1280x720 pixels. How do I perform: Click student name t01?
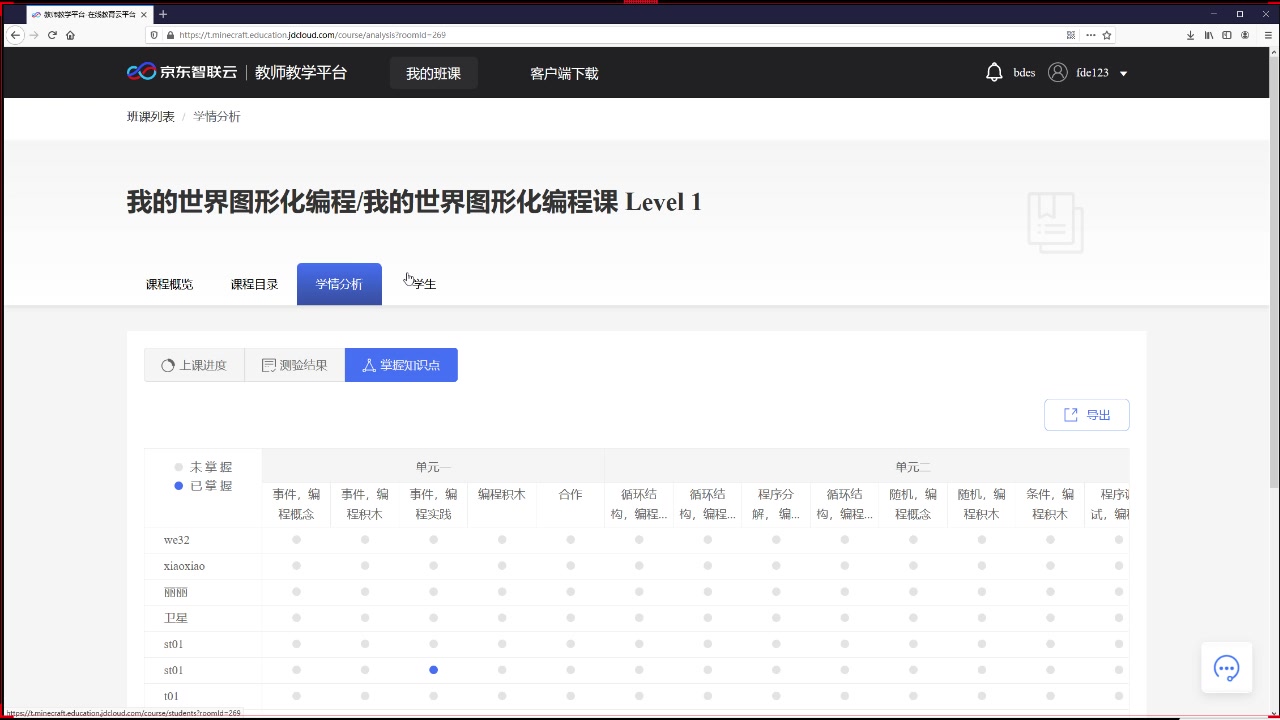(x=171, y=696)
